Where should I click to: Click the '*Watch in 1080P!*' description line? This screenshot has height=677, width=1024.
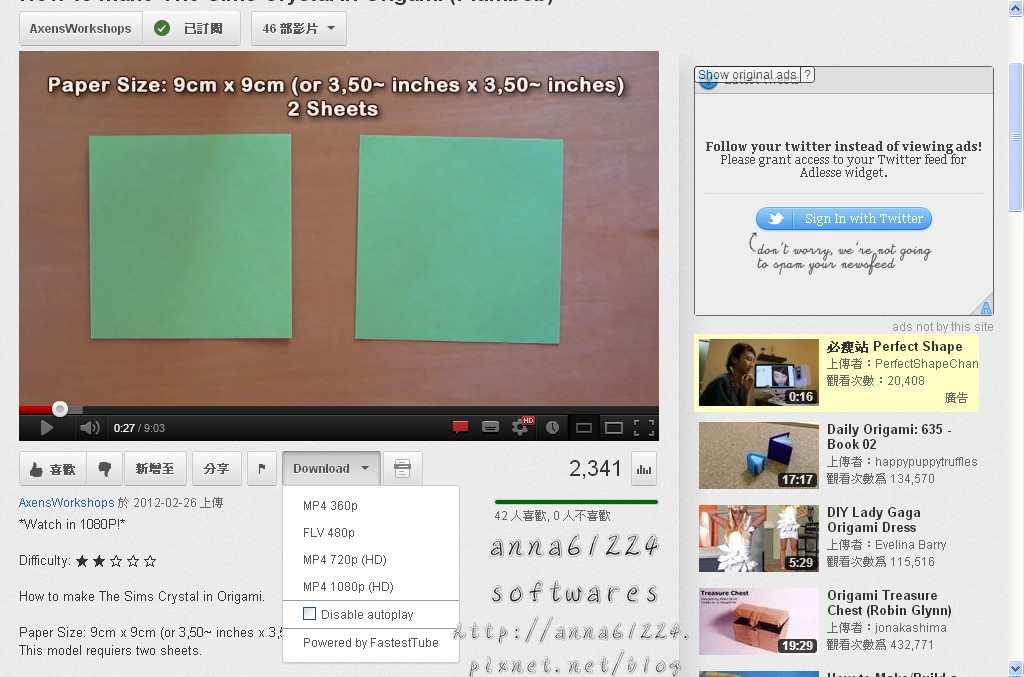point(72,524)
